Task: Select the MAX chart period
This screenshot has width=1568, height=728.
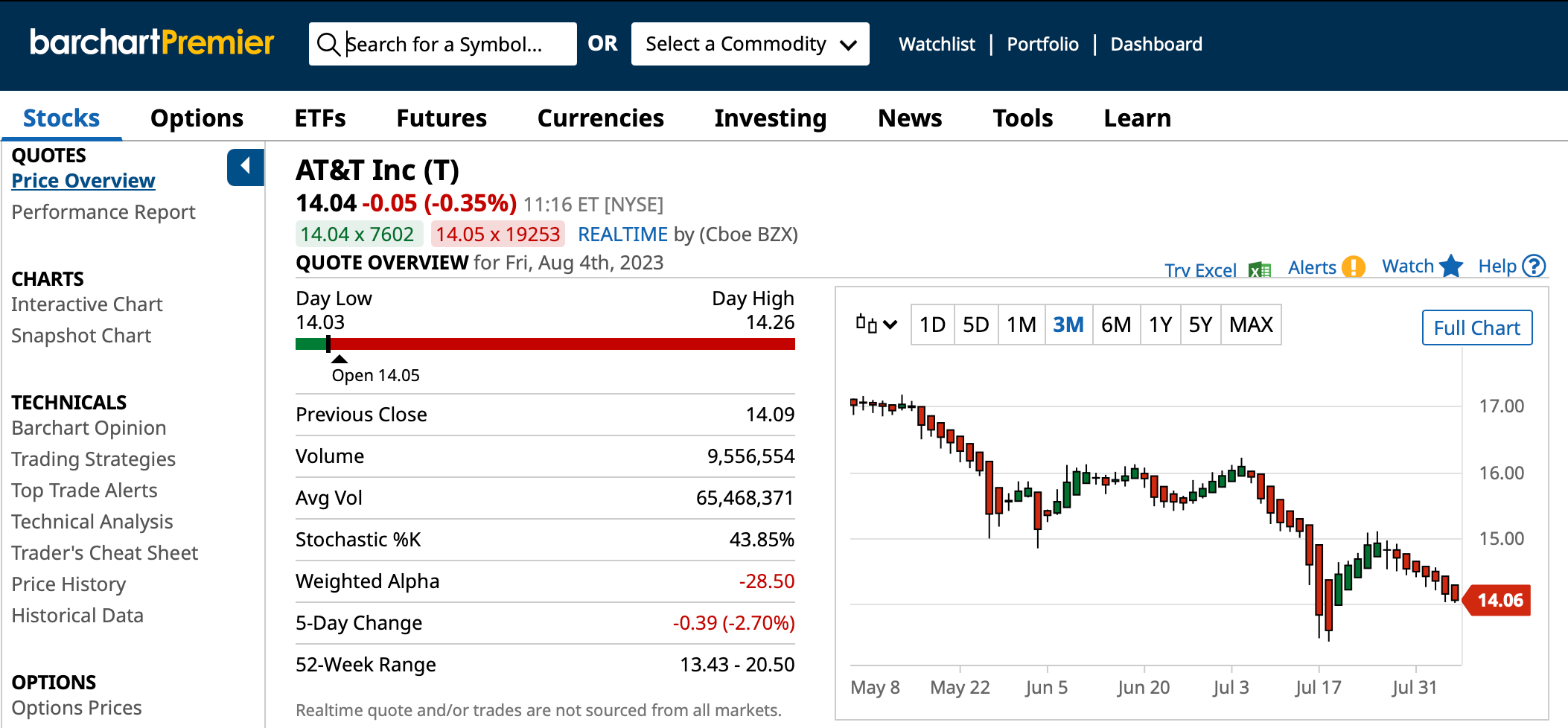Action: point(1251,325)
